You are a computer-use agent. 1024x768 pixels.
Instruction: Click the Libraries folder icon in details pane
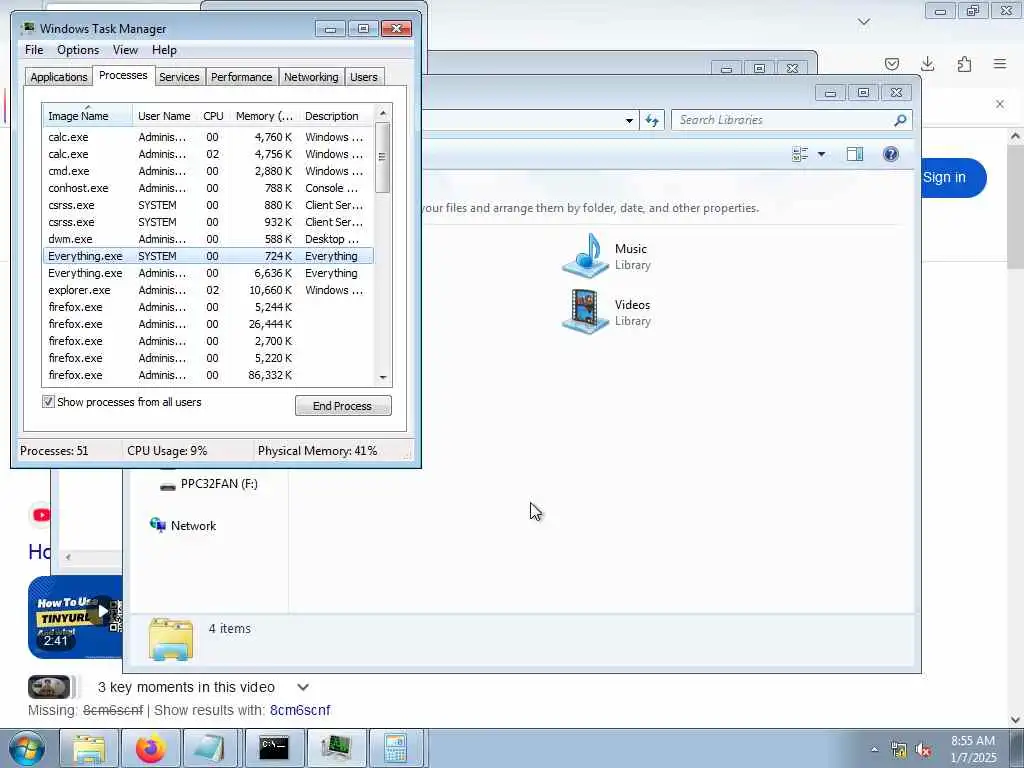170,639
